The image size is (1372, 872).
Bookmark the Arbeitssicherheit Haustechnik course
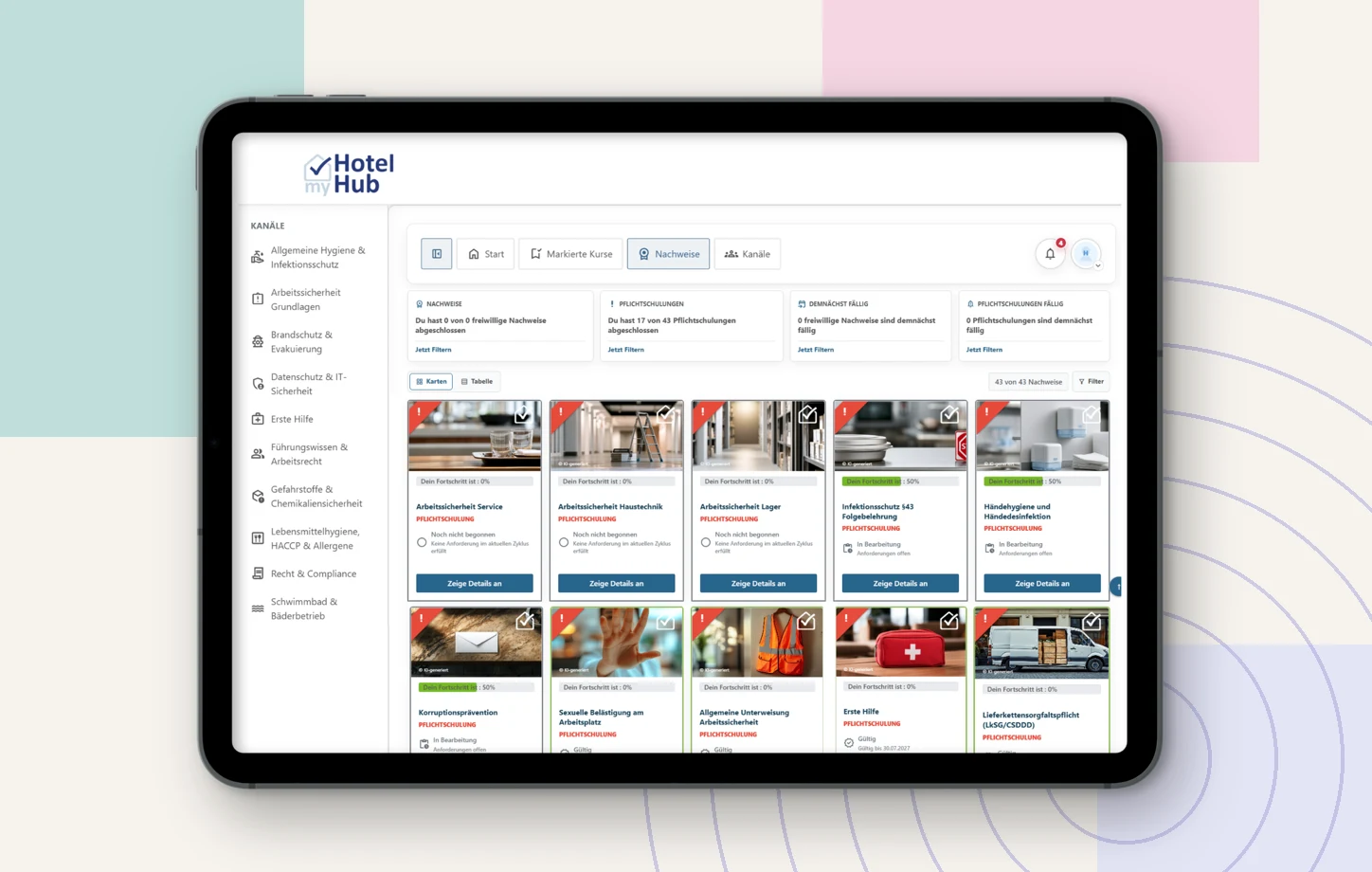(665, 414)
